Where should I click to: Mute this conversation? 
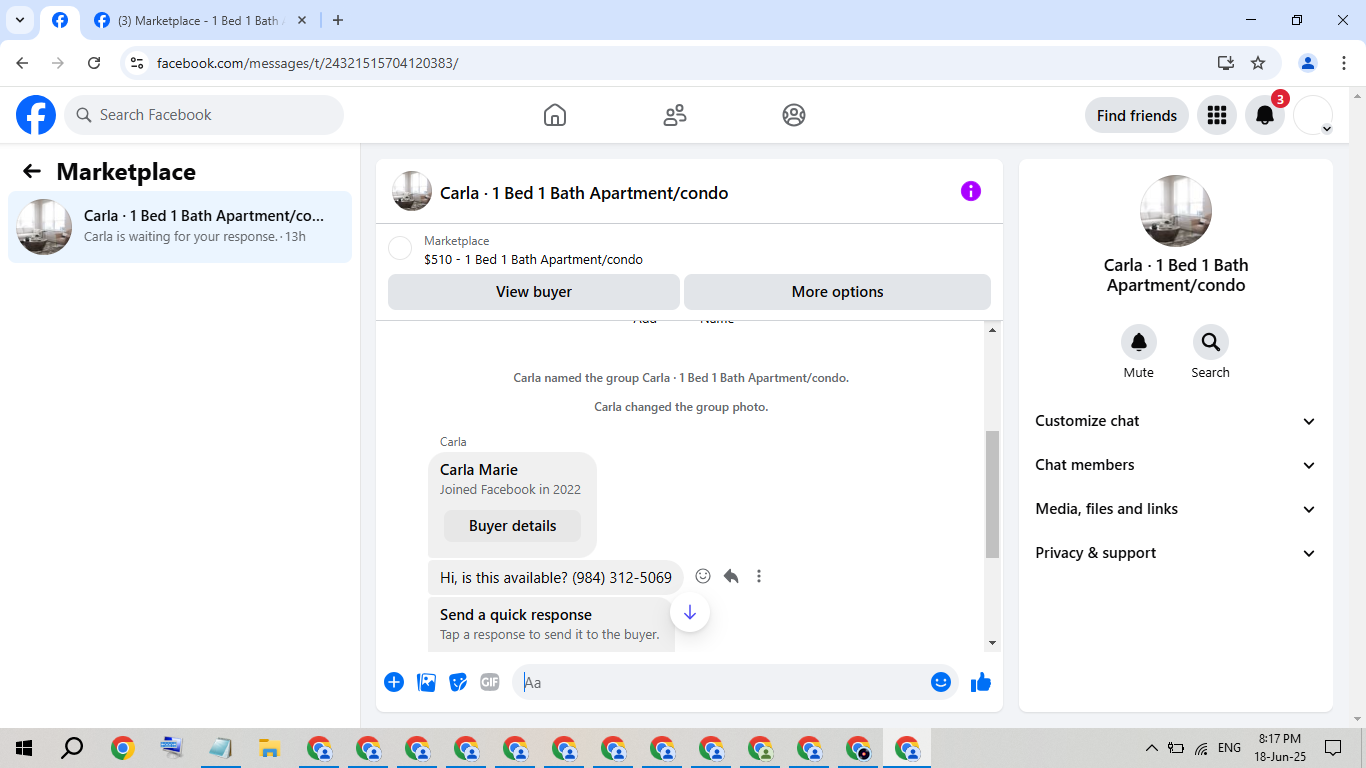(x=1139, y=342)
